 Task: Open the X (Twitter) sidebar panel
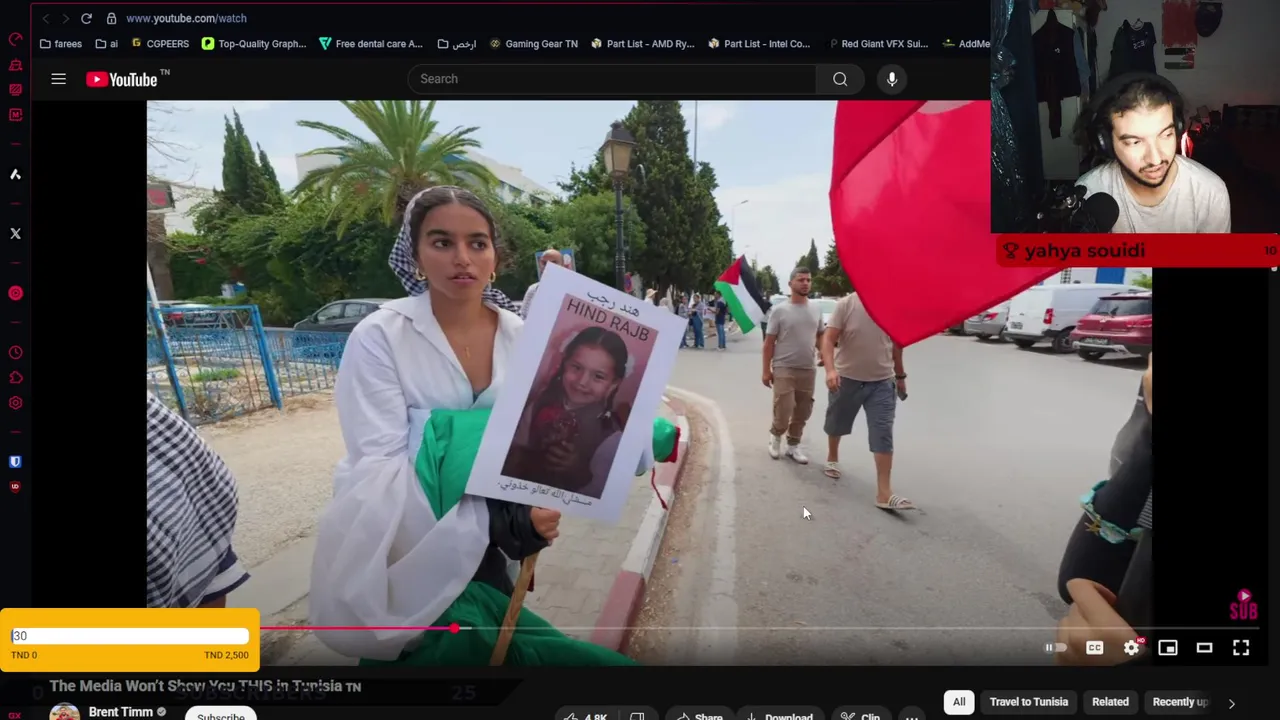15,233
